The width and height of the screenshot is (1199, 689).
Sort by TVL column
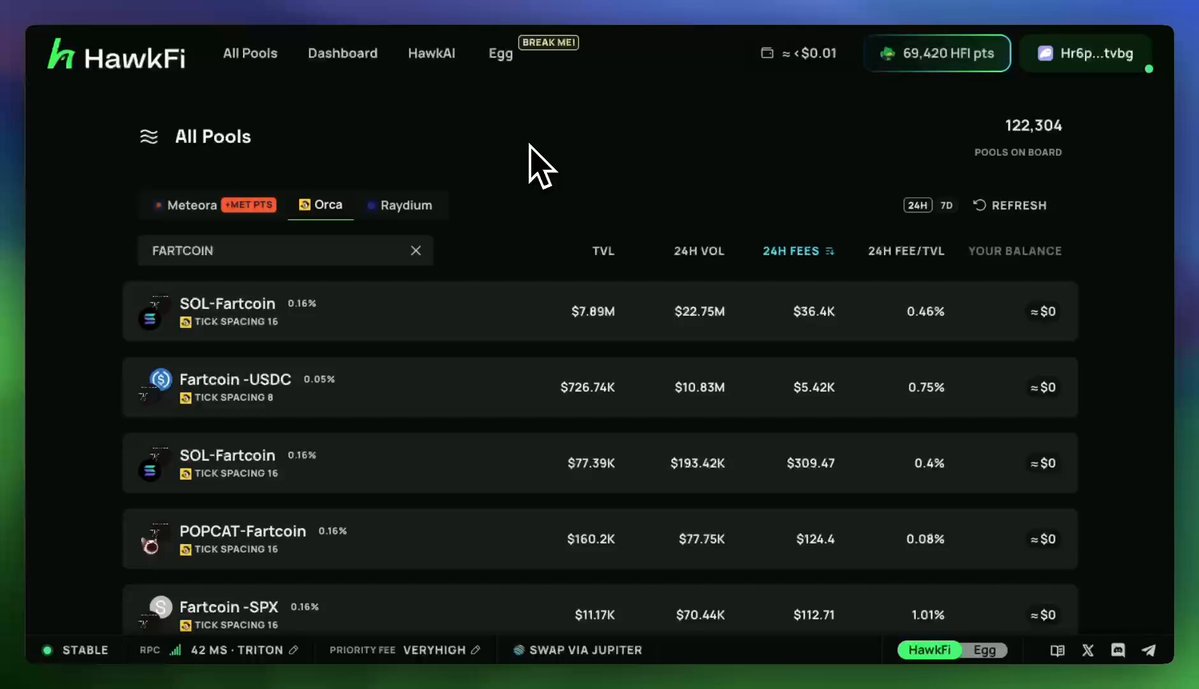pyautogui.click(x=603, y=251)
